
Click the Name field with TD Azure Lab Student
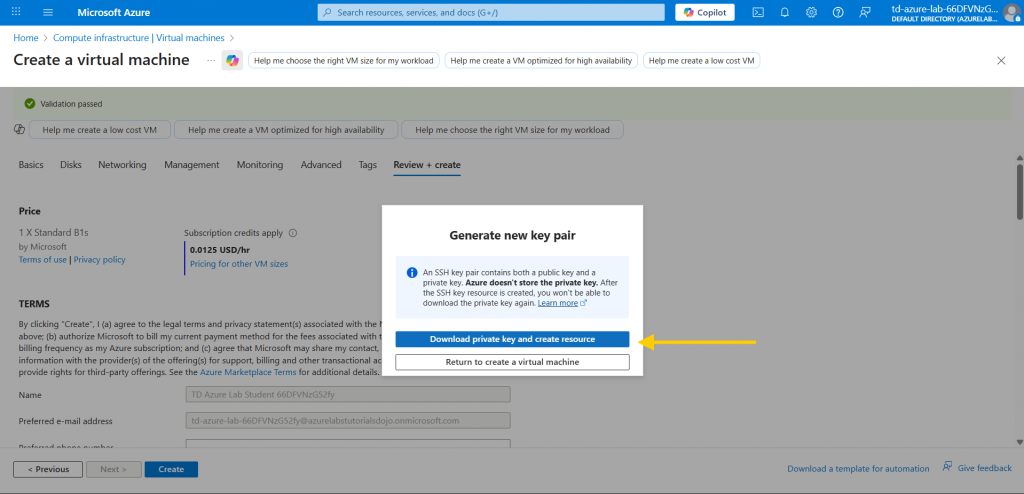click(x=348, y=395)
